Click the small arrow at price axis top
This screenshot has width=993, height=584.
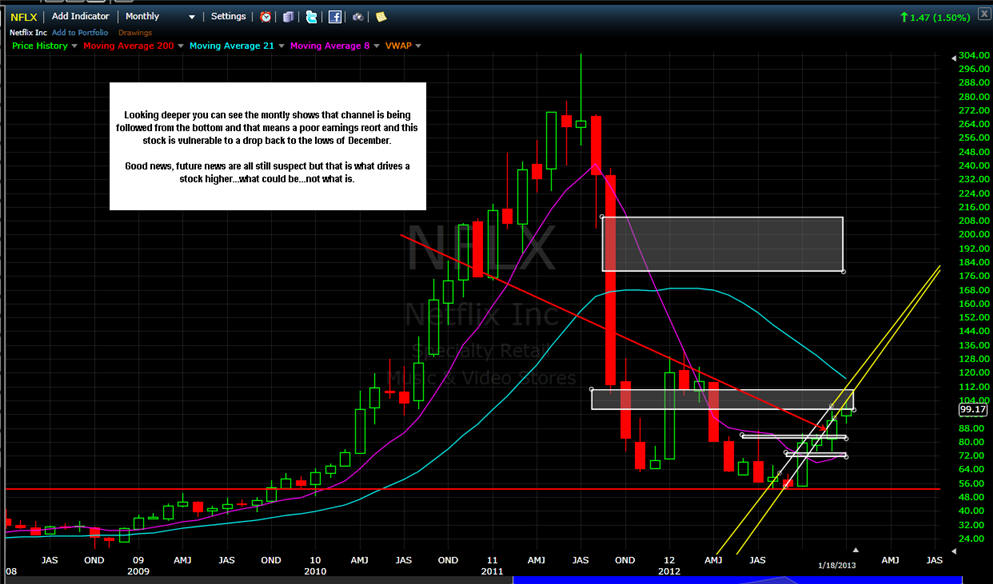click(x=954, y=58)
